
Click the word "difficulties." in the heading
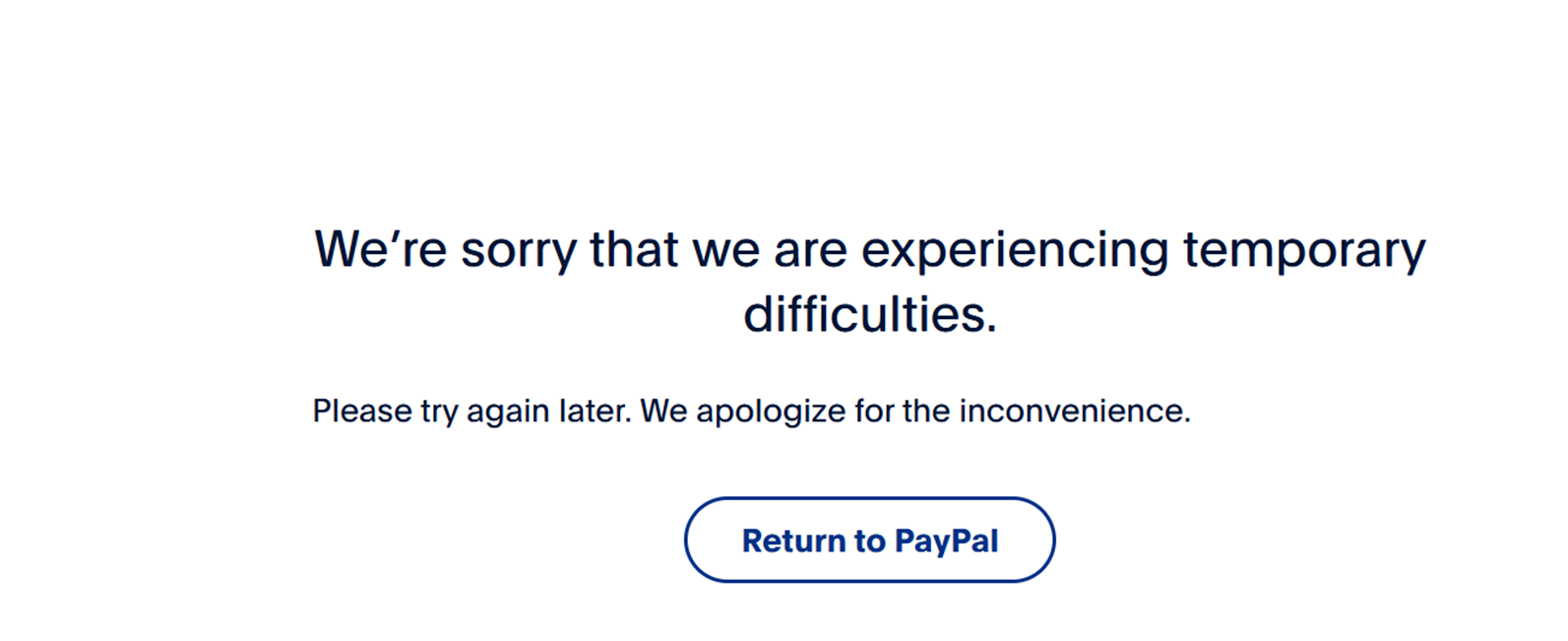pyautogui.click(x=870, y=315)
